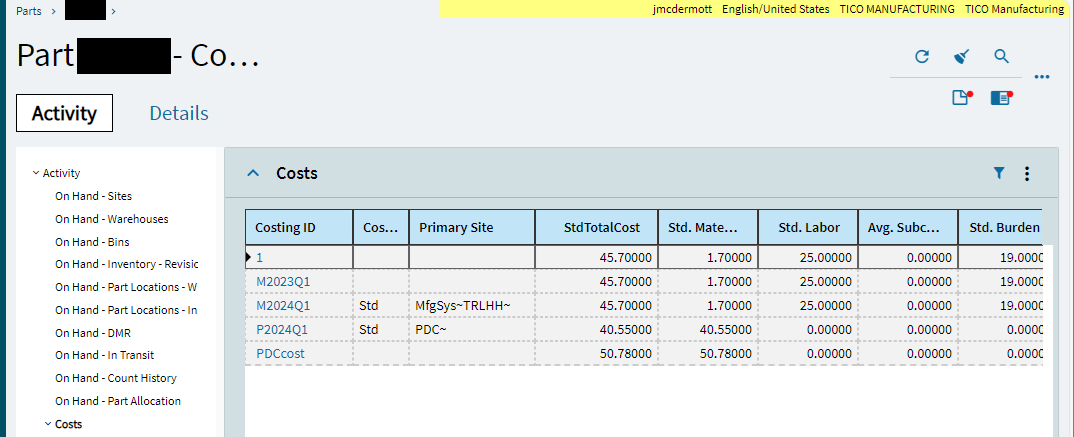The width and height of the screenshot is (1074, 437).
Task: Sort by Std. Burden column header
Action: point(999,227)
